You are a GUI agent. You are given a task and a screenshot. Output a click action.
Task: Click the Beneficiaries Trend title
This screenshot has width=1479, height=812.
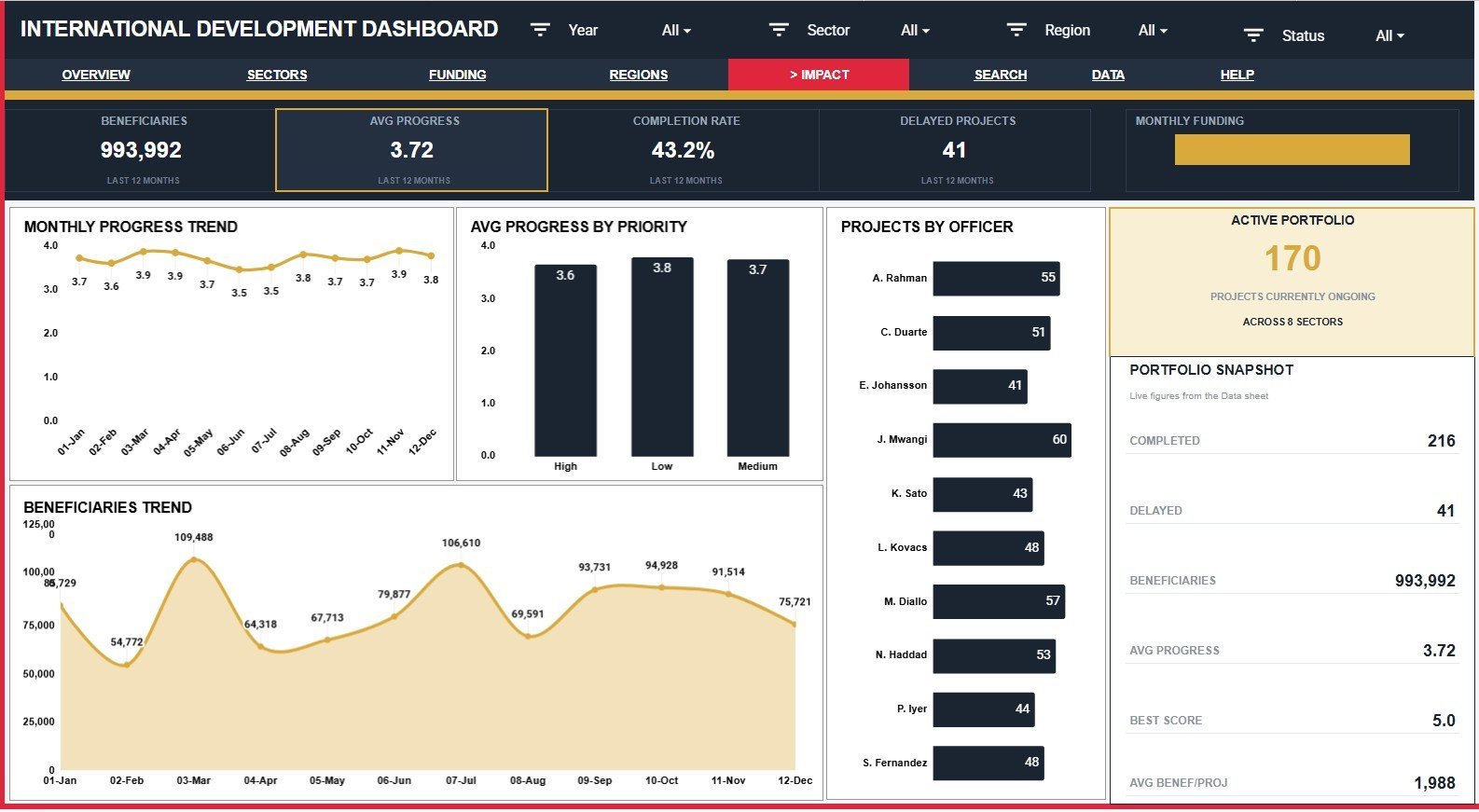tap(107, 507)
